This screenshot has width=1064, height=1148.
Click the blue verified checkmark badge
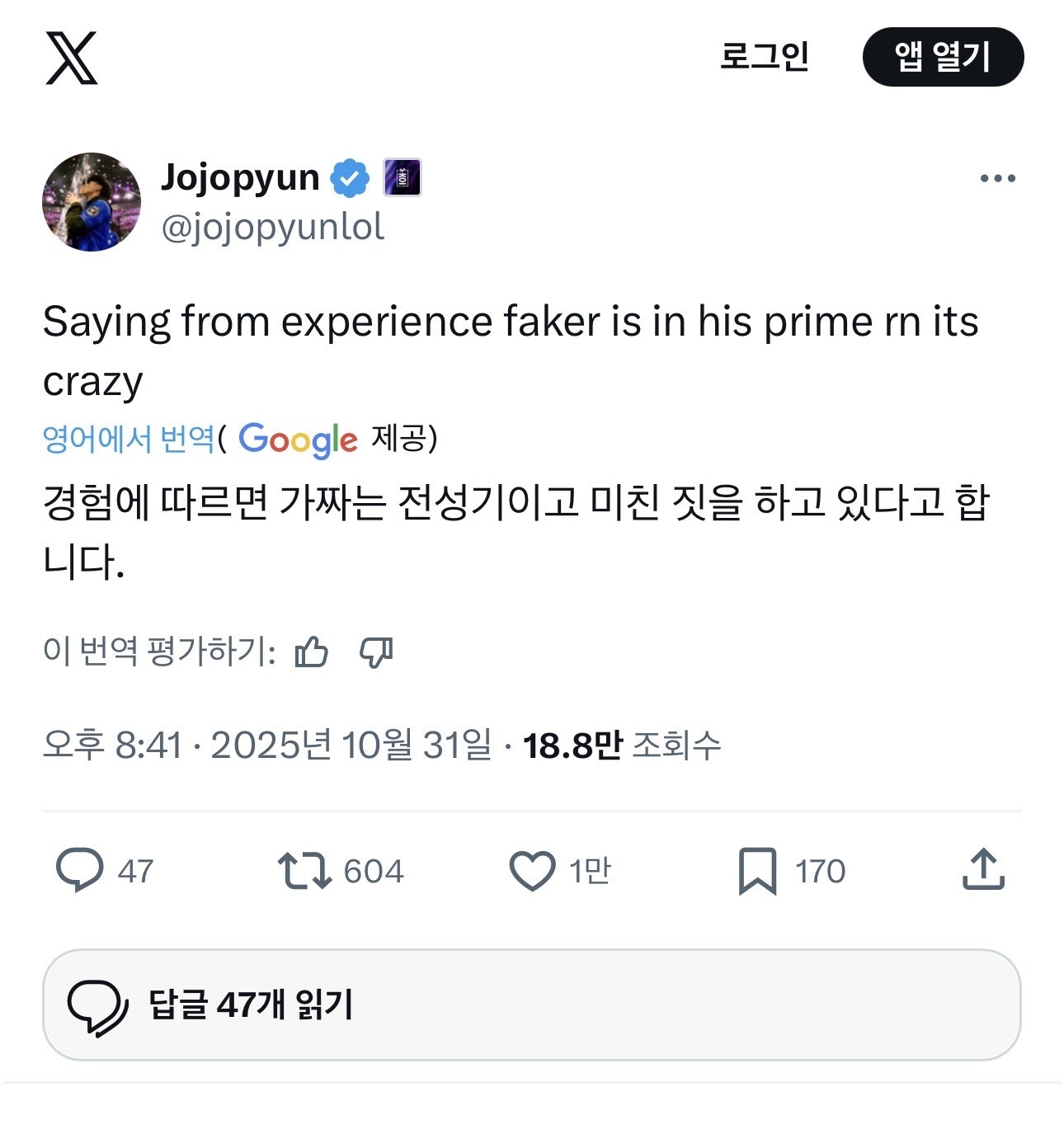[x=351, y=178]
